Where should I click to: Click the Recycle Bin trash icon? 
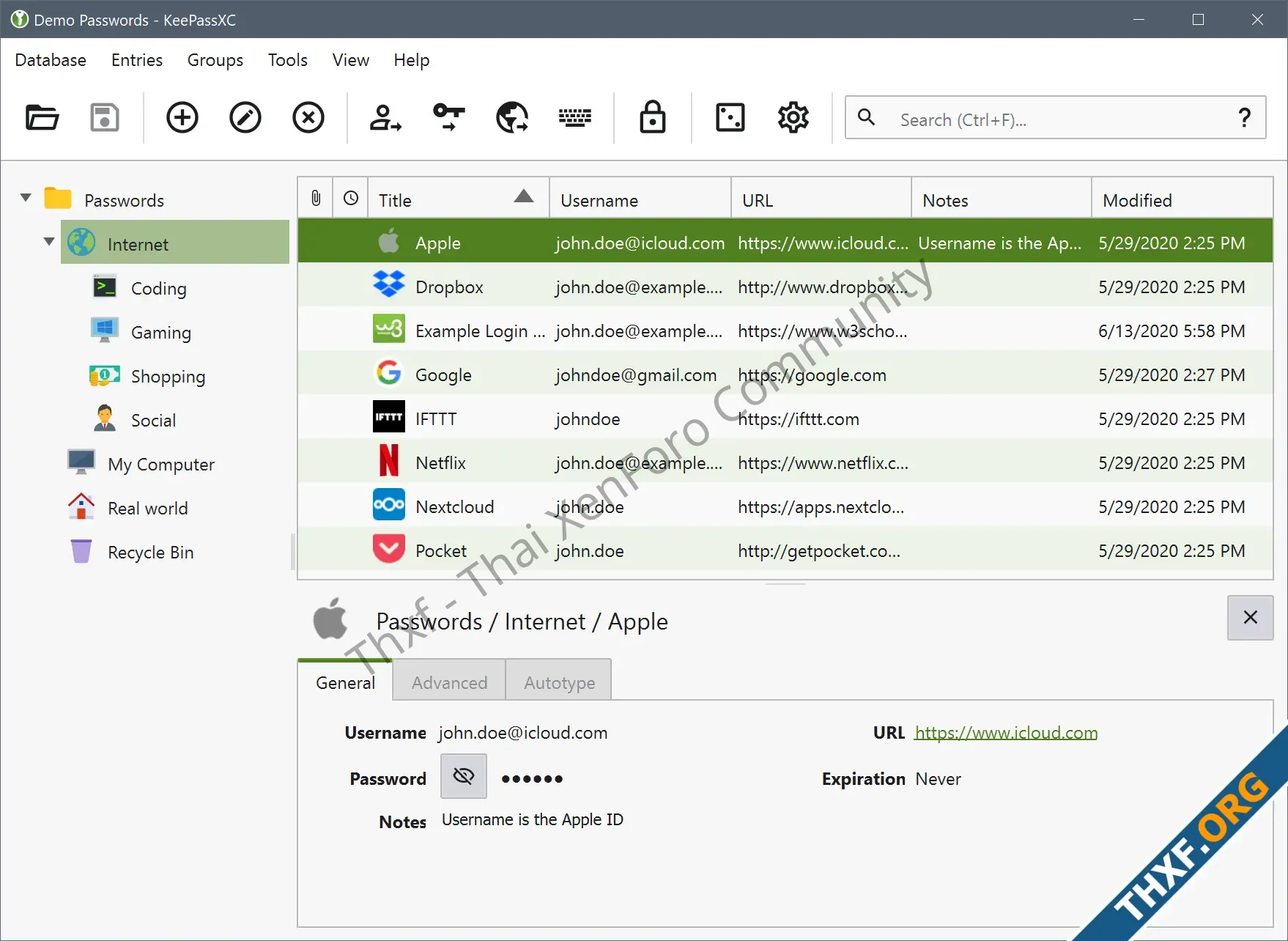click(81, 551)
